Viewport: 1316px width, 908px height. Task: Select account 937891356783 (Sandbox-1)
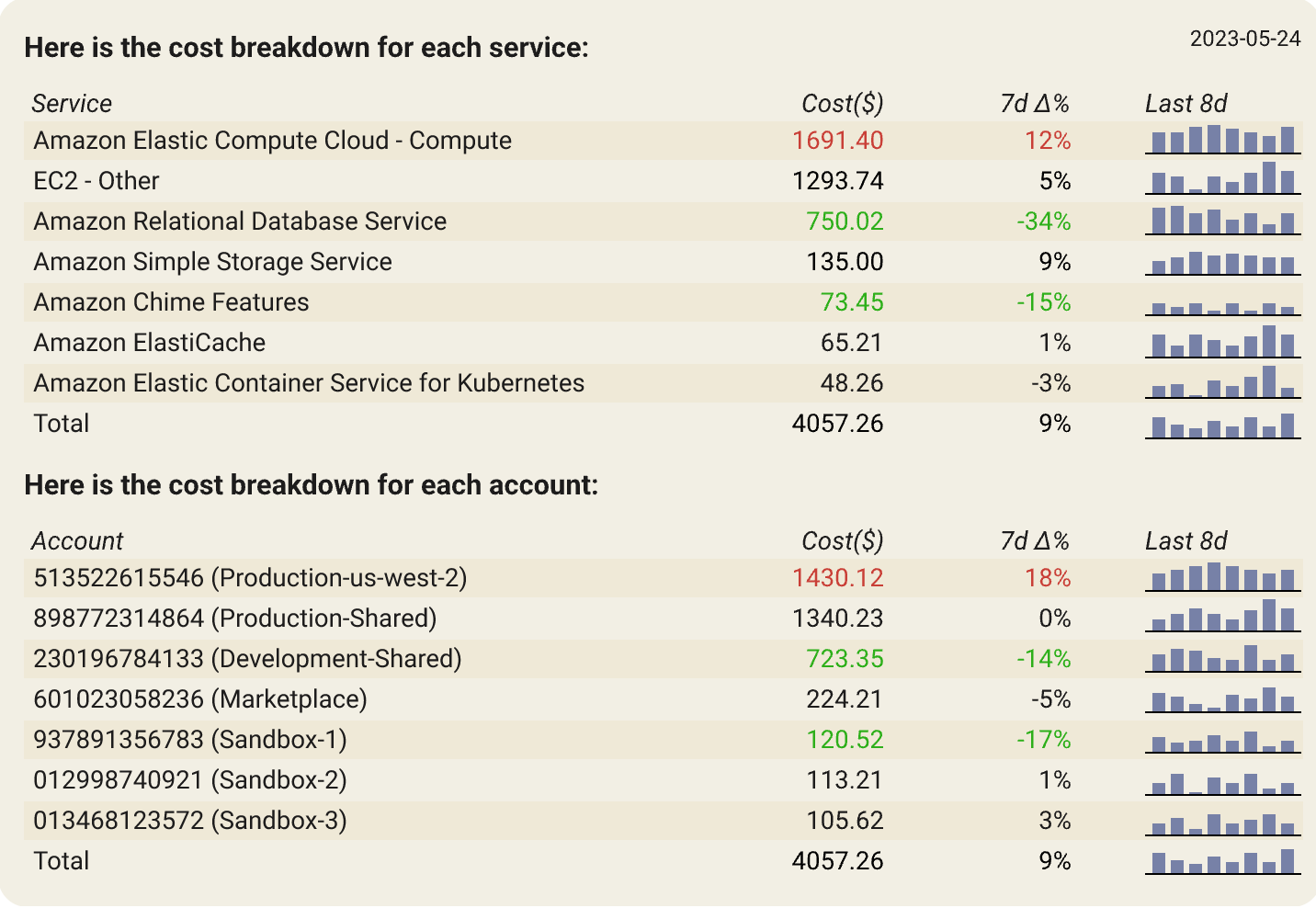[x=190, y=740]
